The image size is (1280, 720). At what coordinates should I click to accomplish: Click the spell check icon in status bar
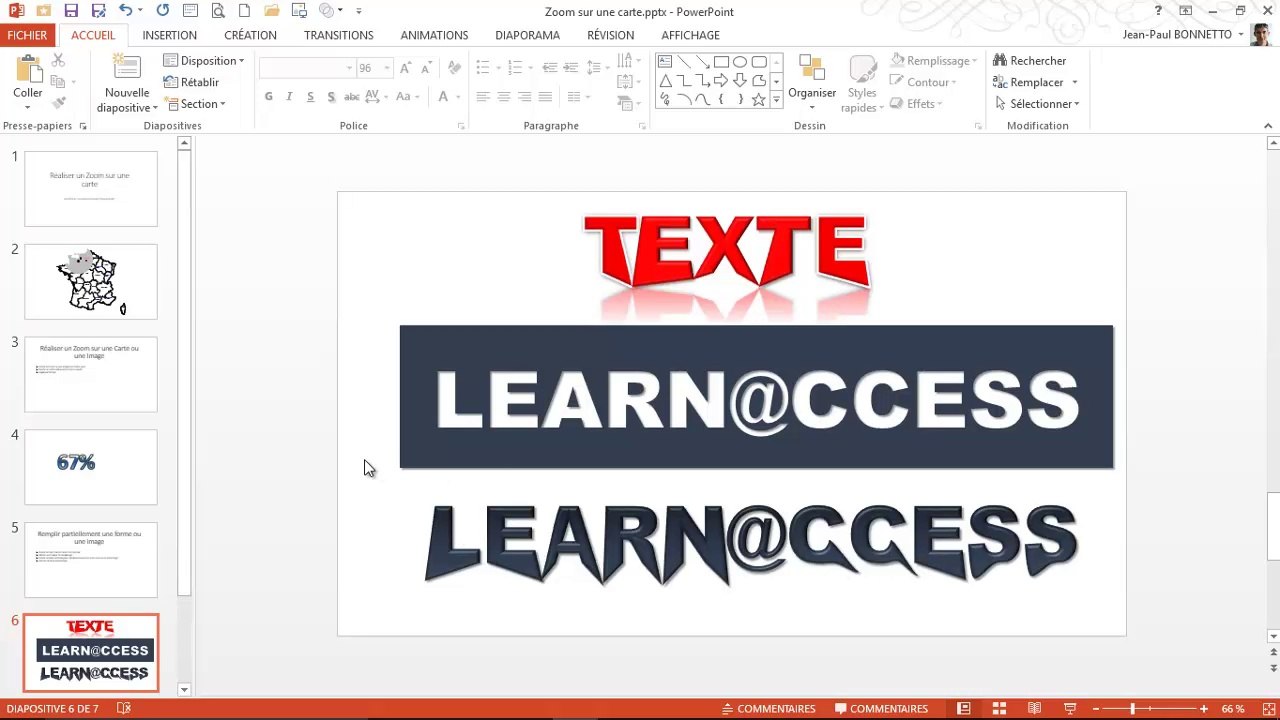[x=124, y=709]
